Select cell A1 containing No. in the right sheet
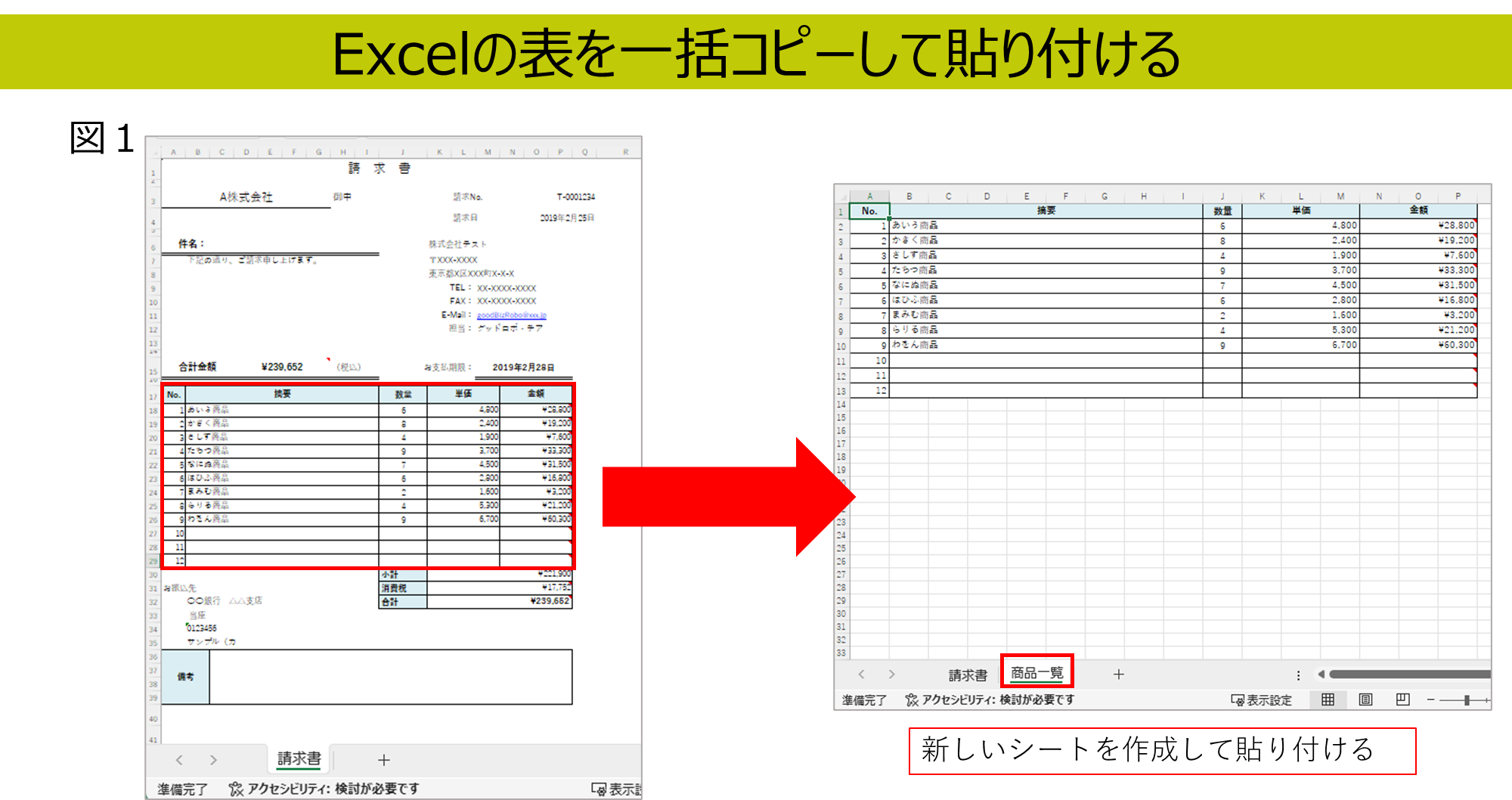1512x800 pixels. tap(869, 211)
